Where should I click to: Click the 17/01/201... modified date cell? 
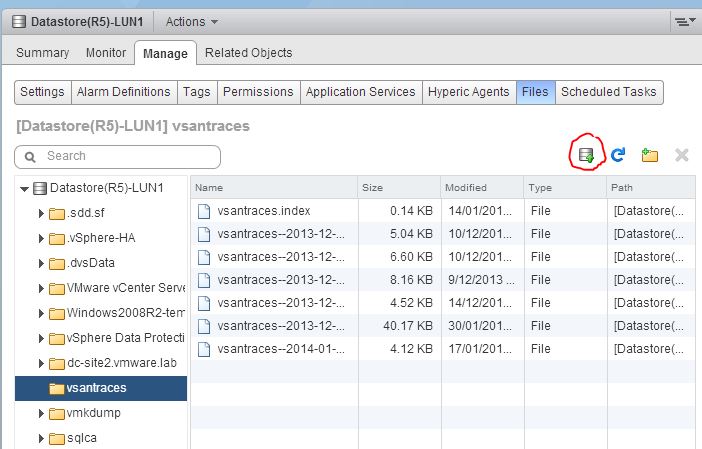tap(480, 349)
